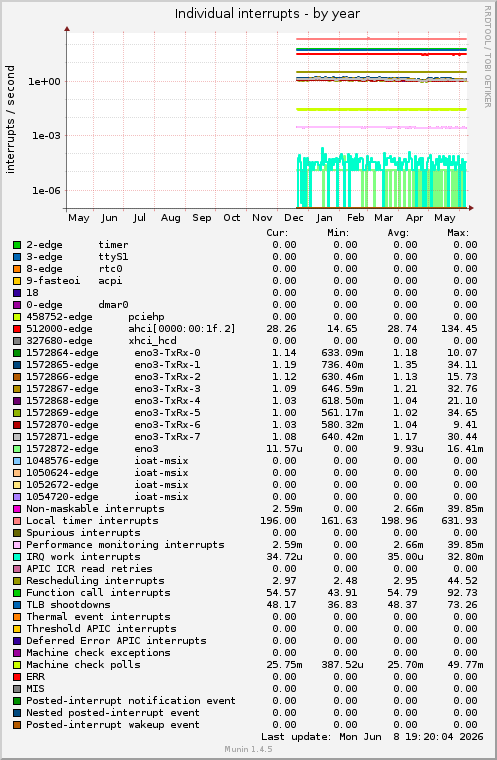Click the cyan IRQ work interrupts swatch
Viewport: 497px width, 760px height.
17,557
